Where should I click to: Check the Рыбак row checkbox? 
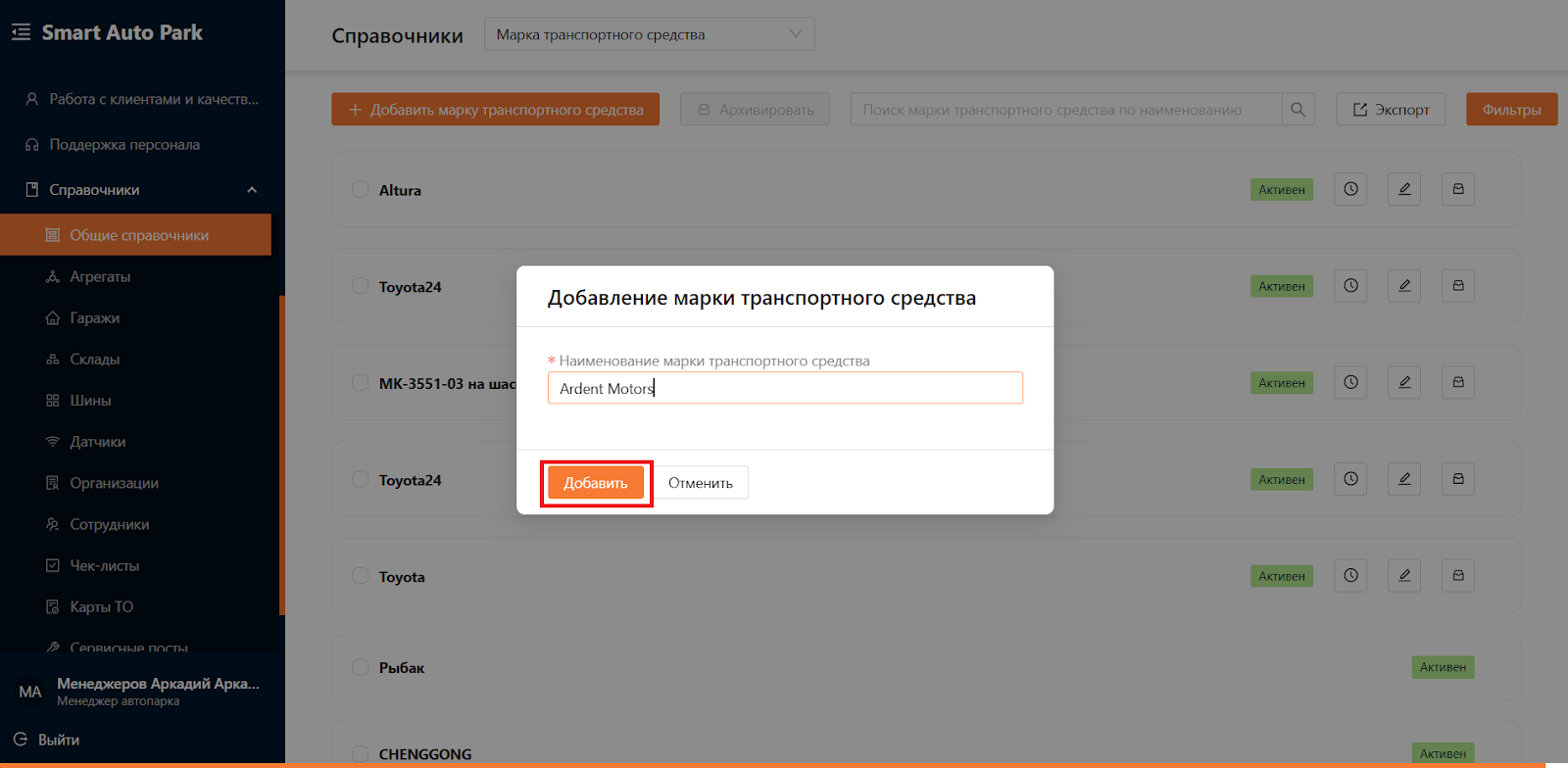point(360,667)
